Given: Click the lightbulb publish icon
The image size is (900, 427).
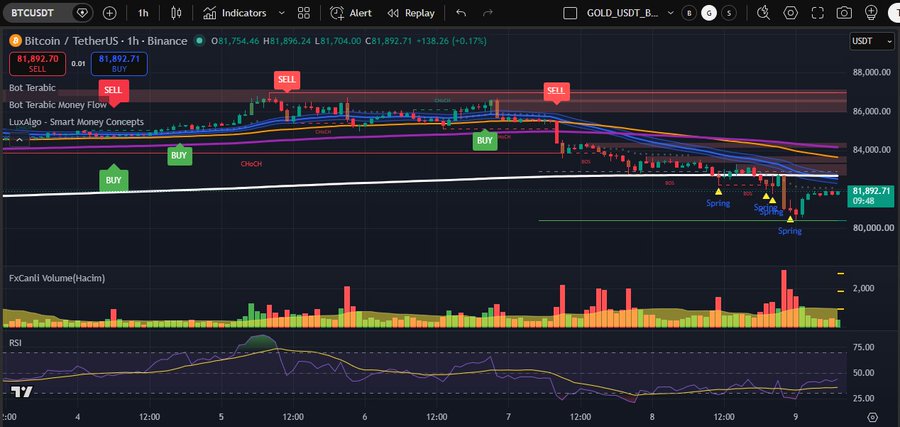Looking at the screenshot, I should tap(872, 13).
